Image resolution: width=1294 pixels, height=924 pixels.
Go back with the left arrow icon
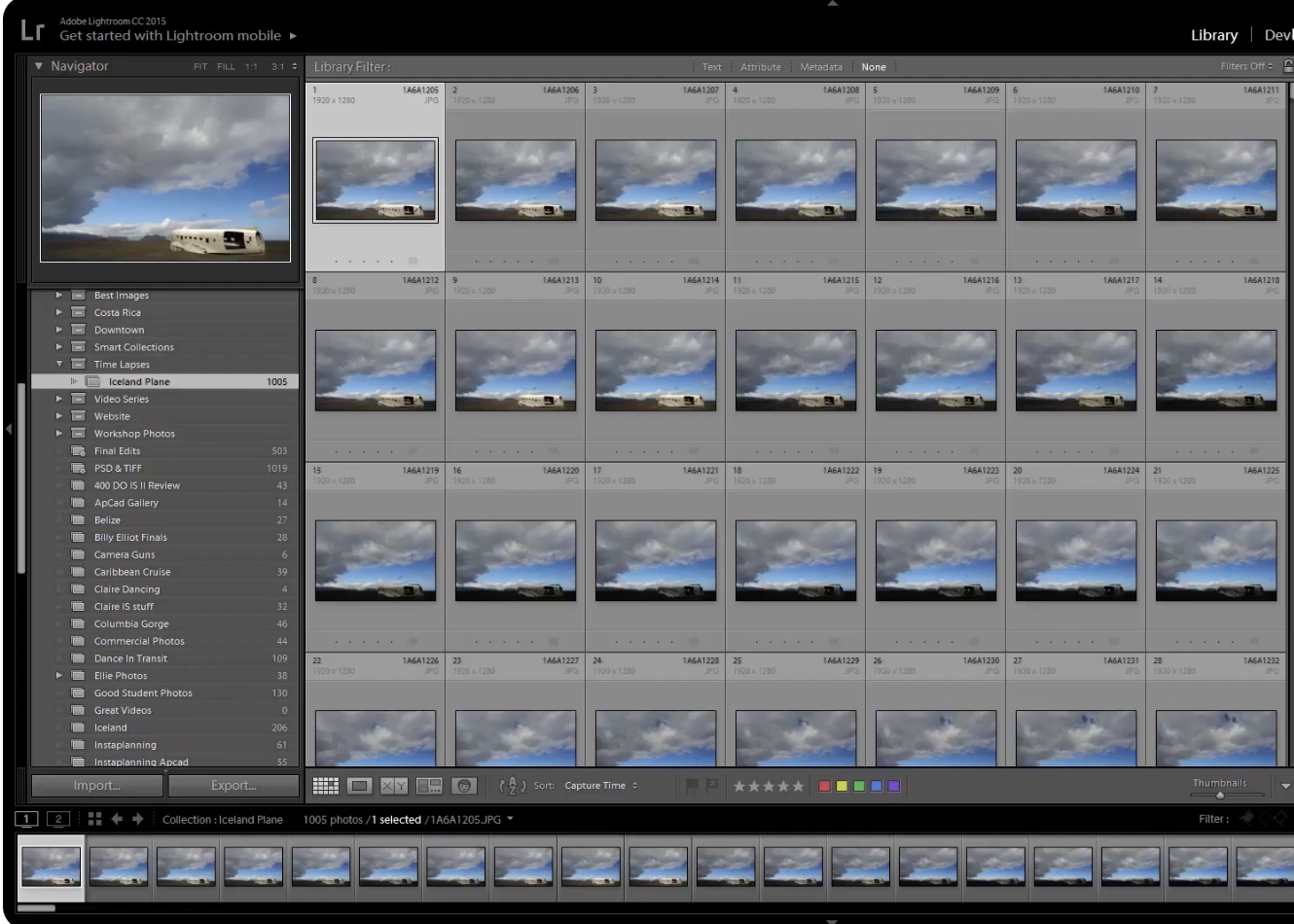117,819
